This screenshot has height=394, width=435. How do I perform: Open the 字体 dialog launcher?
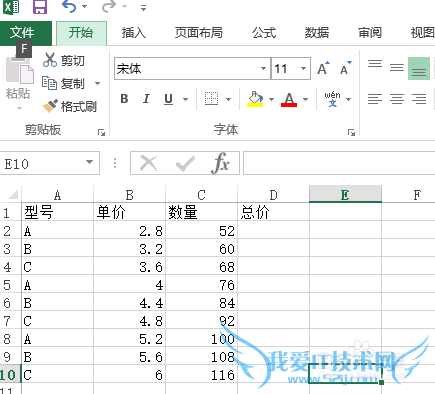351,133
